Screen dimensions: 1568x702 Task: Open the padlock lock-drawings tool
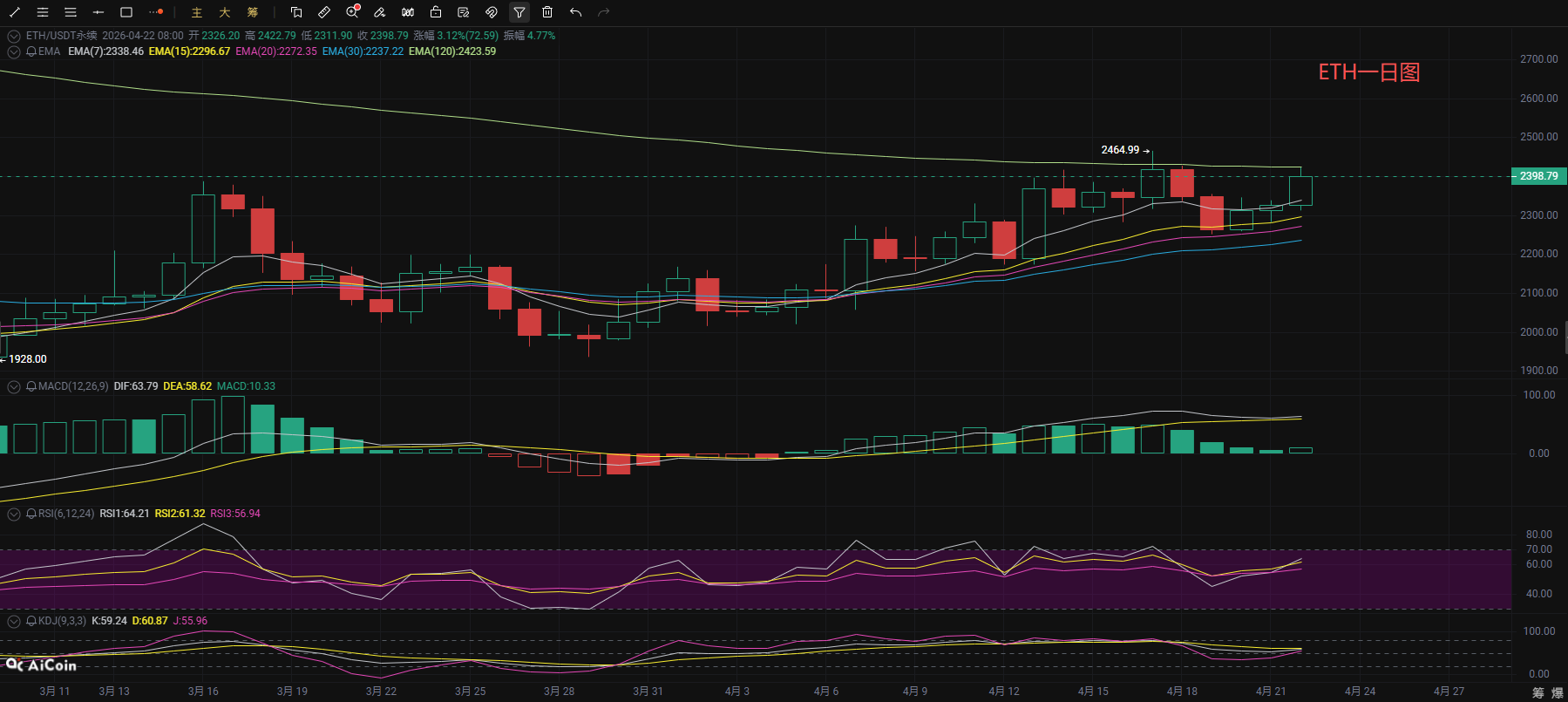point(436,12)
